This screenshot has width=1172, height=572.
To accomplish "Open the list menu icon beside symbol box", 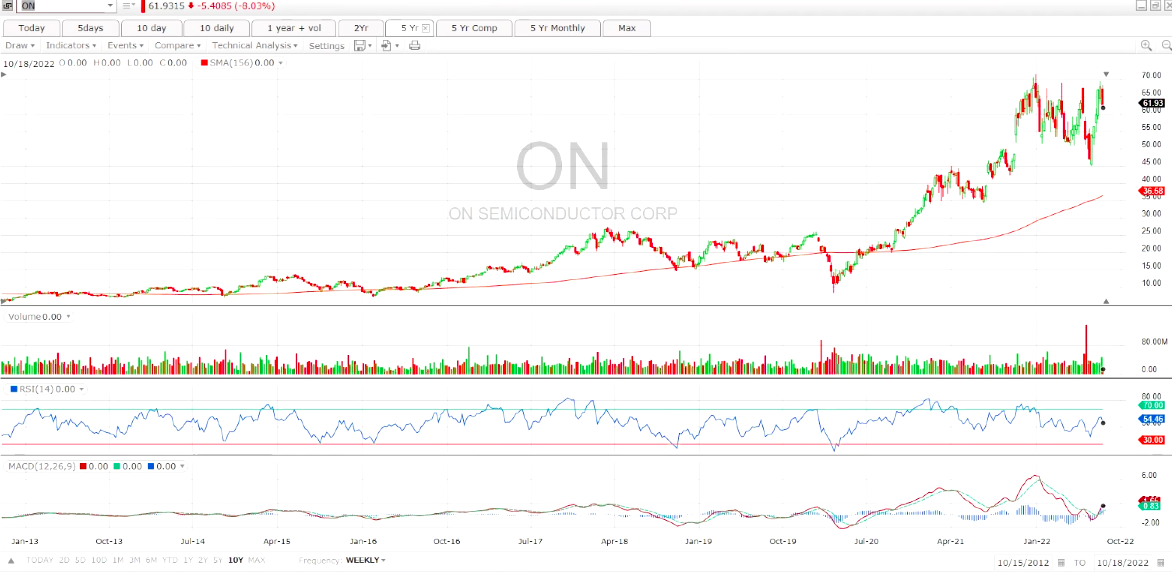I will click(x=129, y=6).
